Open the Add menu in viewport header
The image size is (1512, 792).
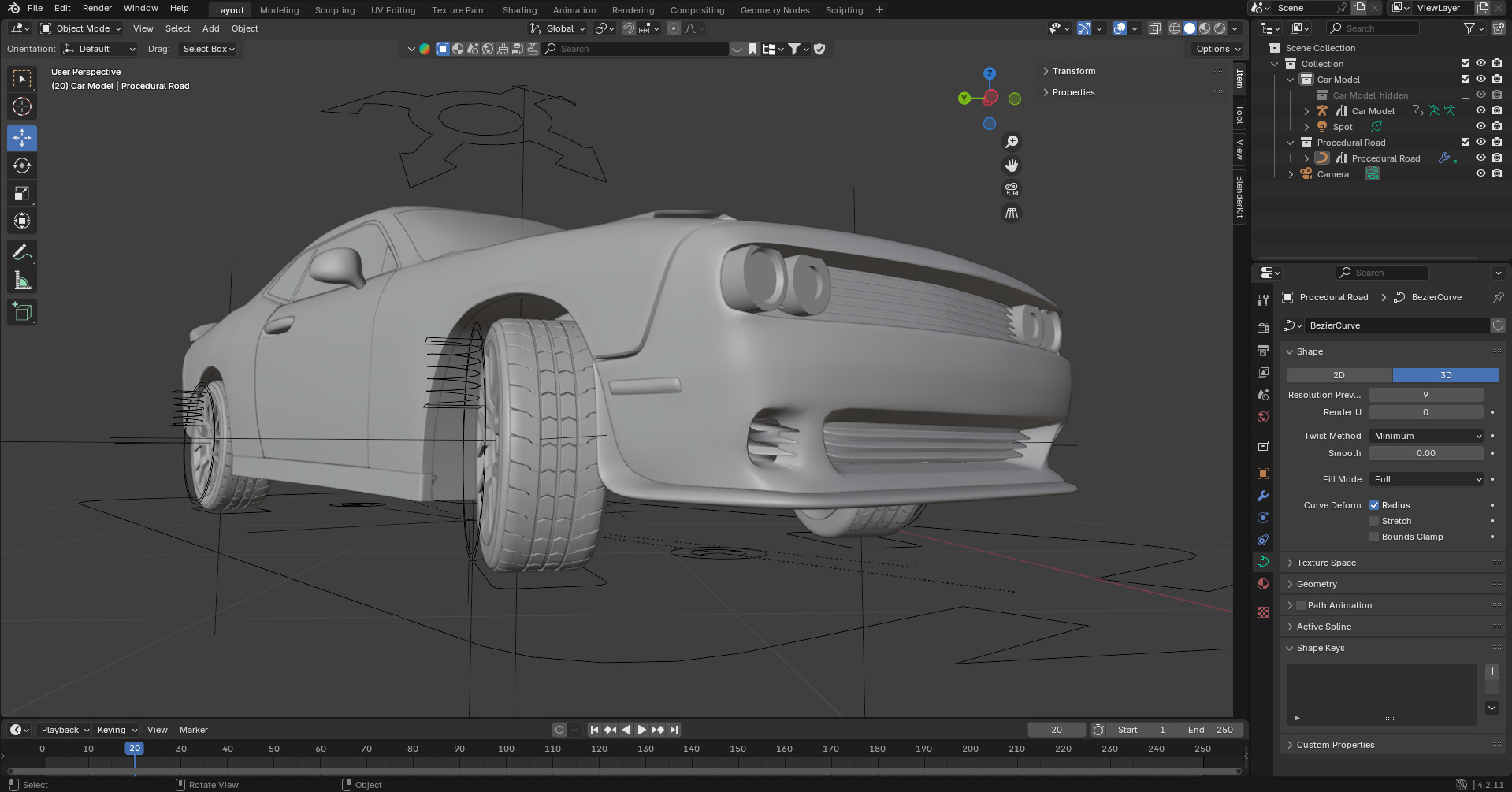coord(210,28)
